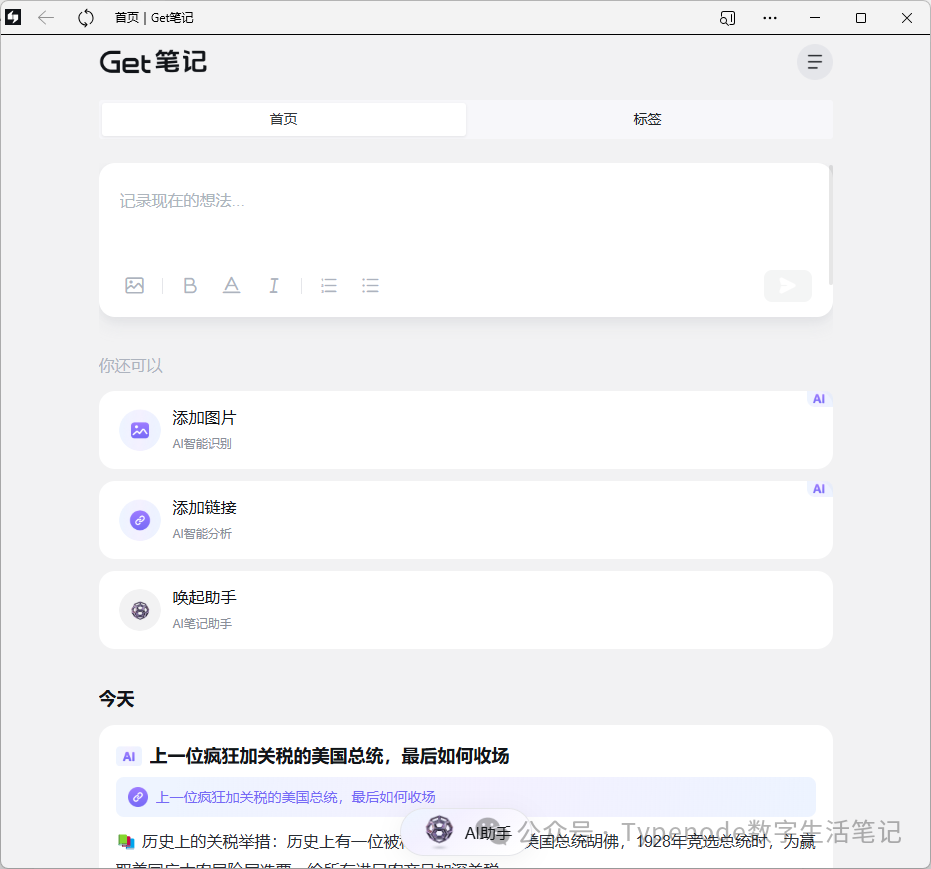Apply text color with underlined A icon
The height and width of the screenshot is (869, 931).
coord(231,286)
